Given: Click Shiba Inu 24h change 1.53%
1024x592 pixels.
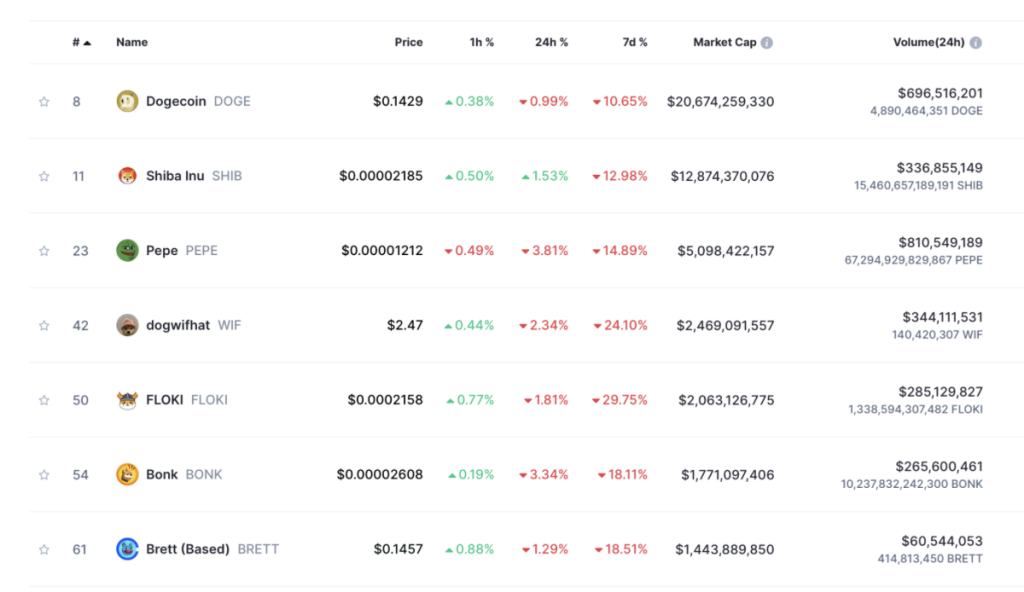Looking at the screenshot, I should pos(545,176).
